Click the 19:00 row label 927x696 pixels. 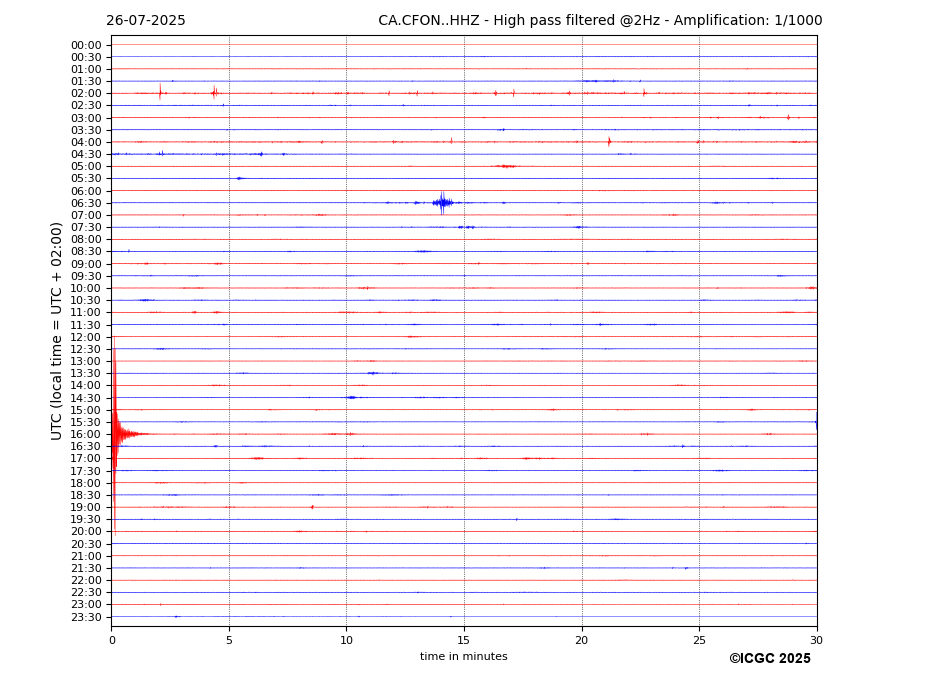tap(86, 507)
